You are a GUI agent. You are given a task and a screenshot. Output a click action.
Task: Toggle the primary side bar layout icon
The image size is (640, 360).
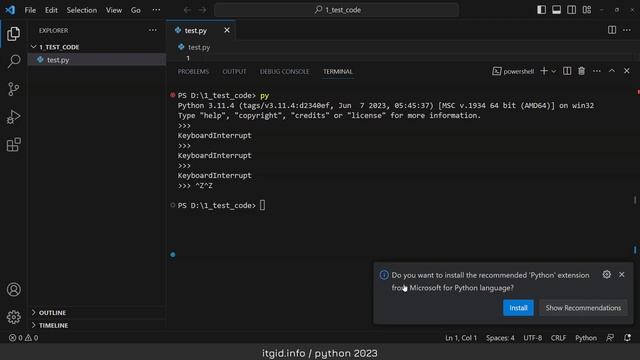[541, 10]
